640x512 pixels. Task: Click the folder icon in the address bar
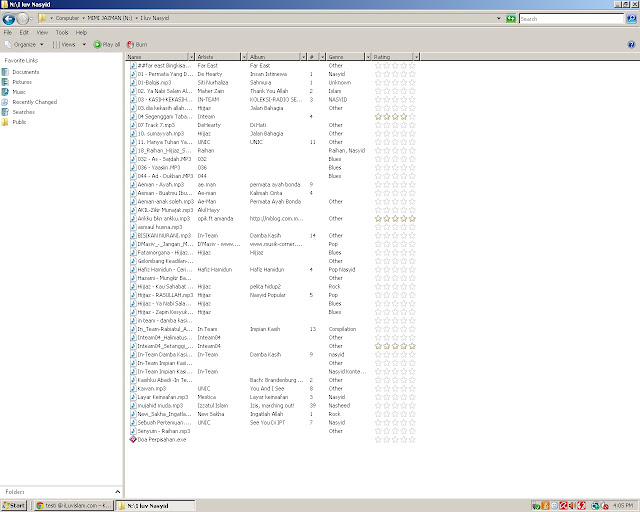(42, 18)
